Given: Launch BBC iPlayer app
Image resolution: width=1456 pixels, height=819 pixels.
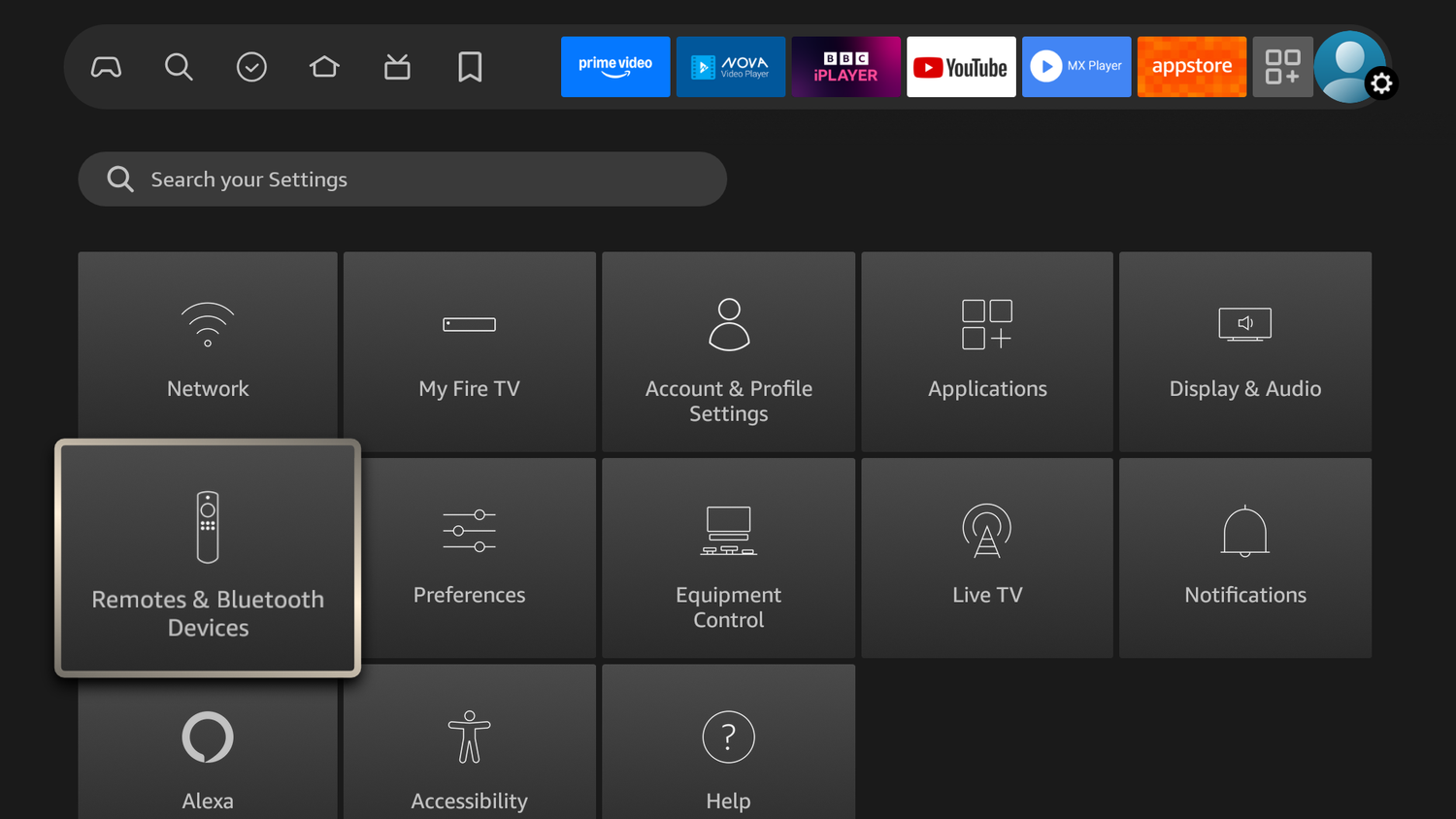Looking at the screenshot, I should 846,67.
